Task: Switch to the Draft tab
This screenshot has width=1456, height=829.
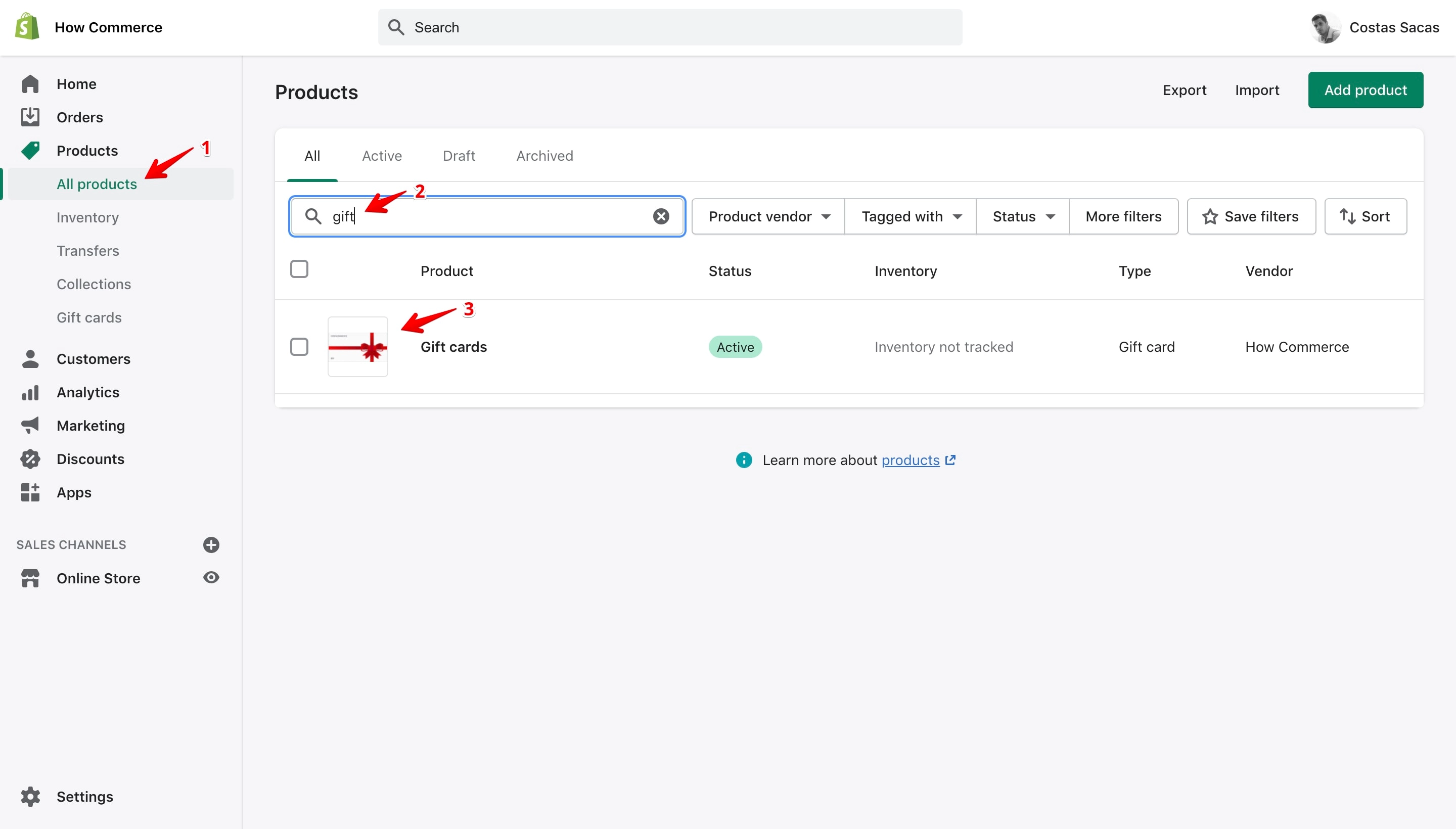Action: [459, 156]
